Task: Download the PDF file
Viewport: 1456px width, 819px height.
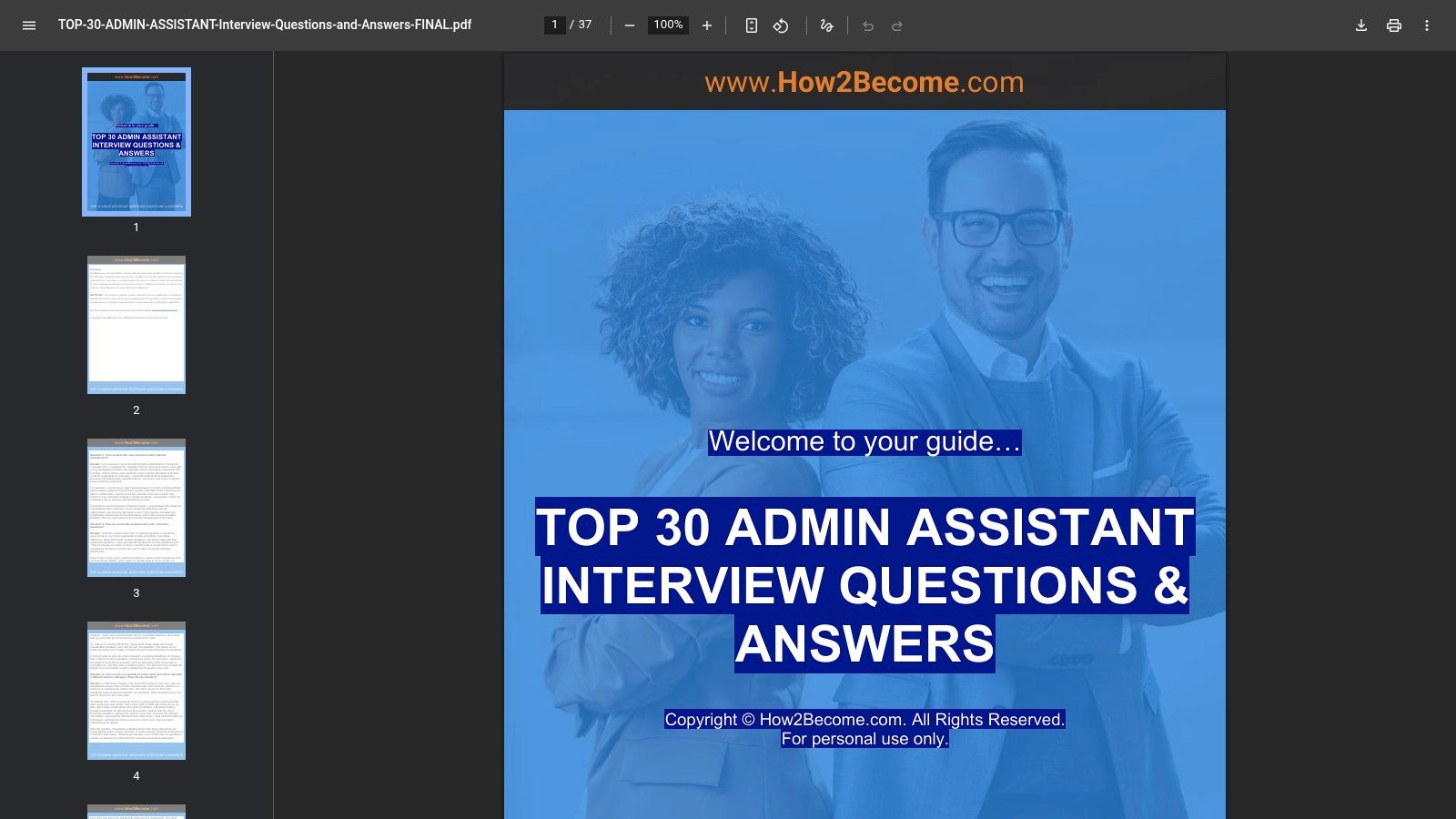Action: pyautogui.click(x=1361, y=25)
